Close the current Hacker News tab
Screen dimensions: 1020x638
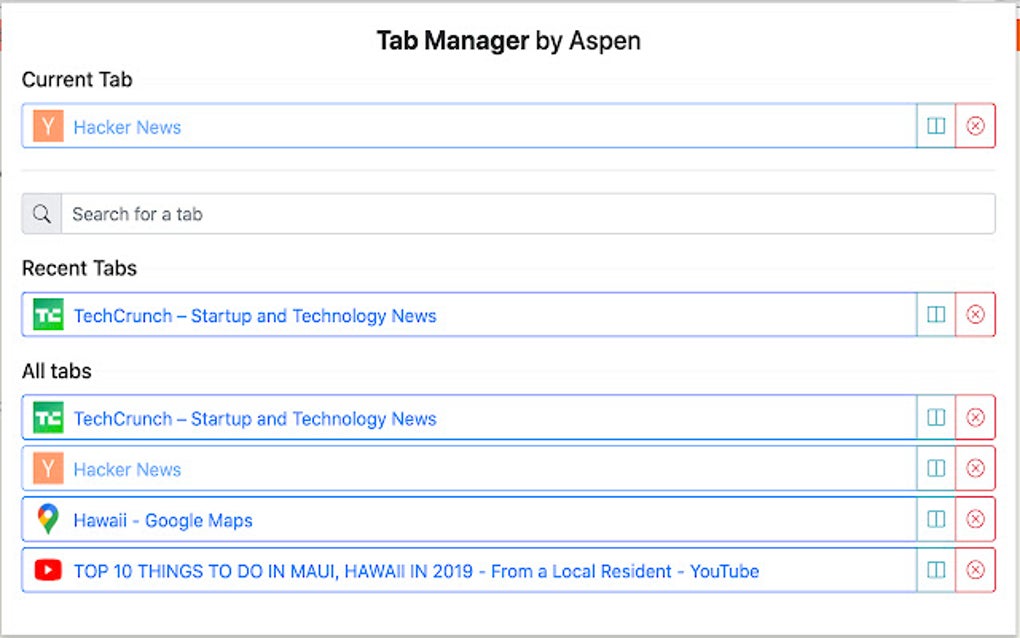click(x=976, y=126)
